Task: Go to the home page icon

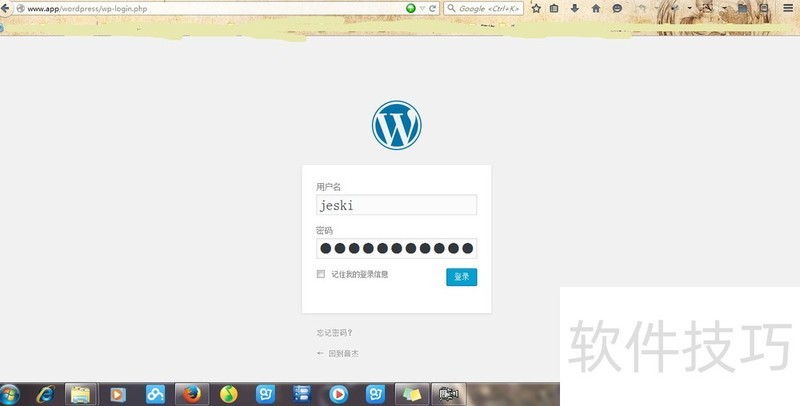Action: point(596,9)
